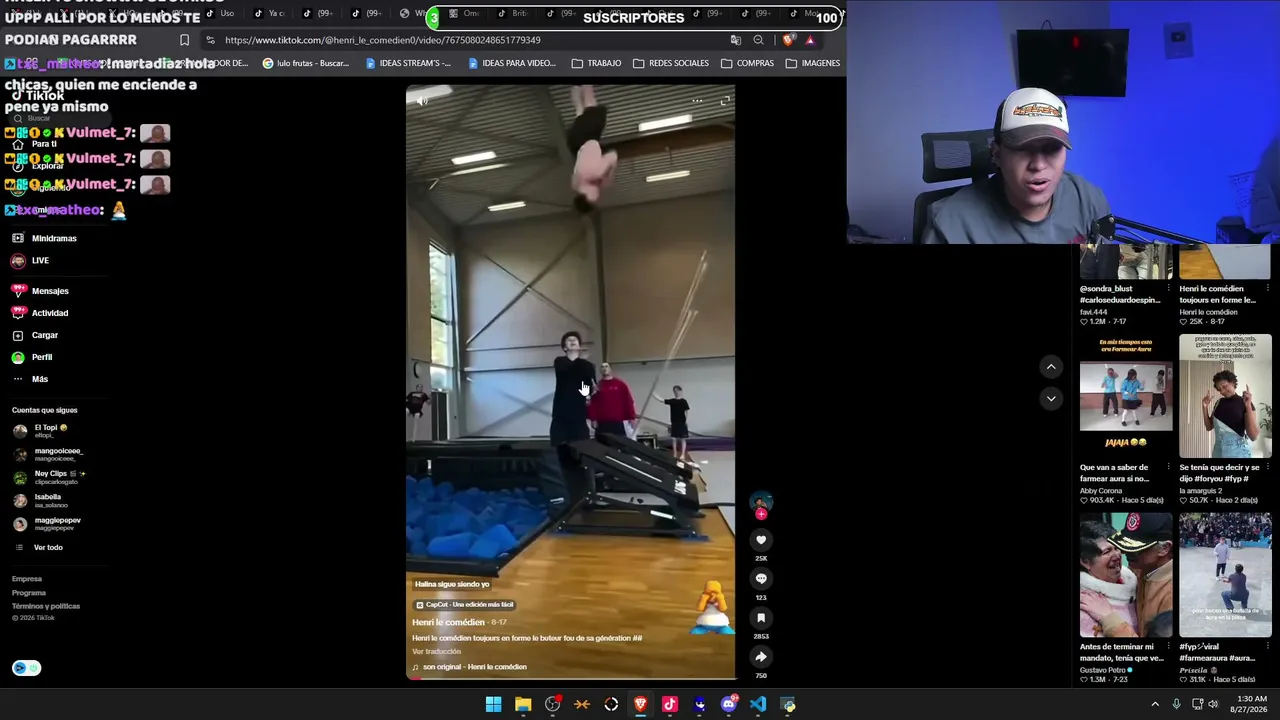Open IDEAS PARA VIDEO bookmark
The width and height of the screenshot is (1280, 720).
tap(511, 63)
